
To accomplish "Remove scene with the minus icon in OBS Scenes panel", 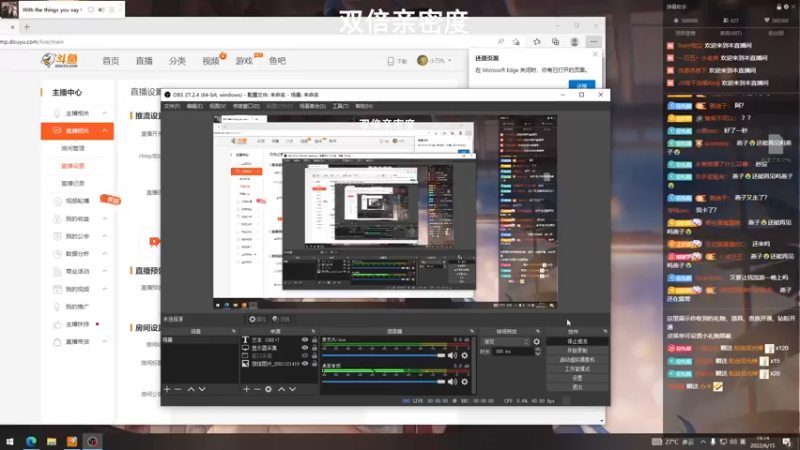I will [178, 389].
